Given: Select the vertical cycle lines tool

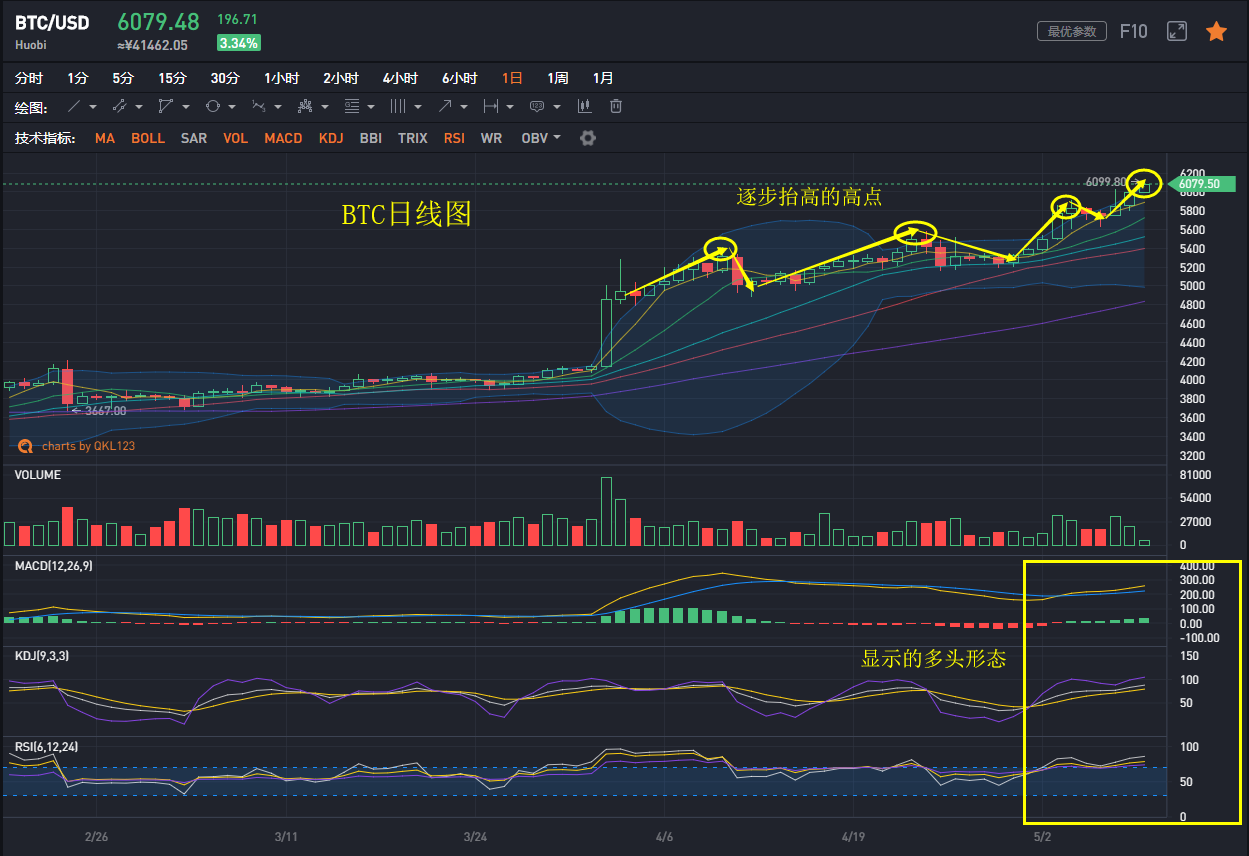Looking at the screenshot, I should click(398, 107).
